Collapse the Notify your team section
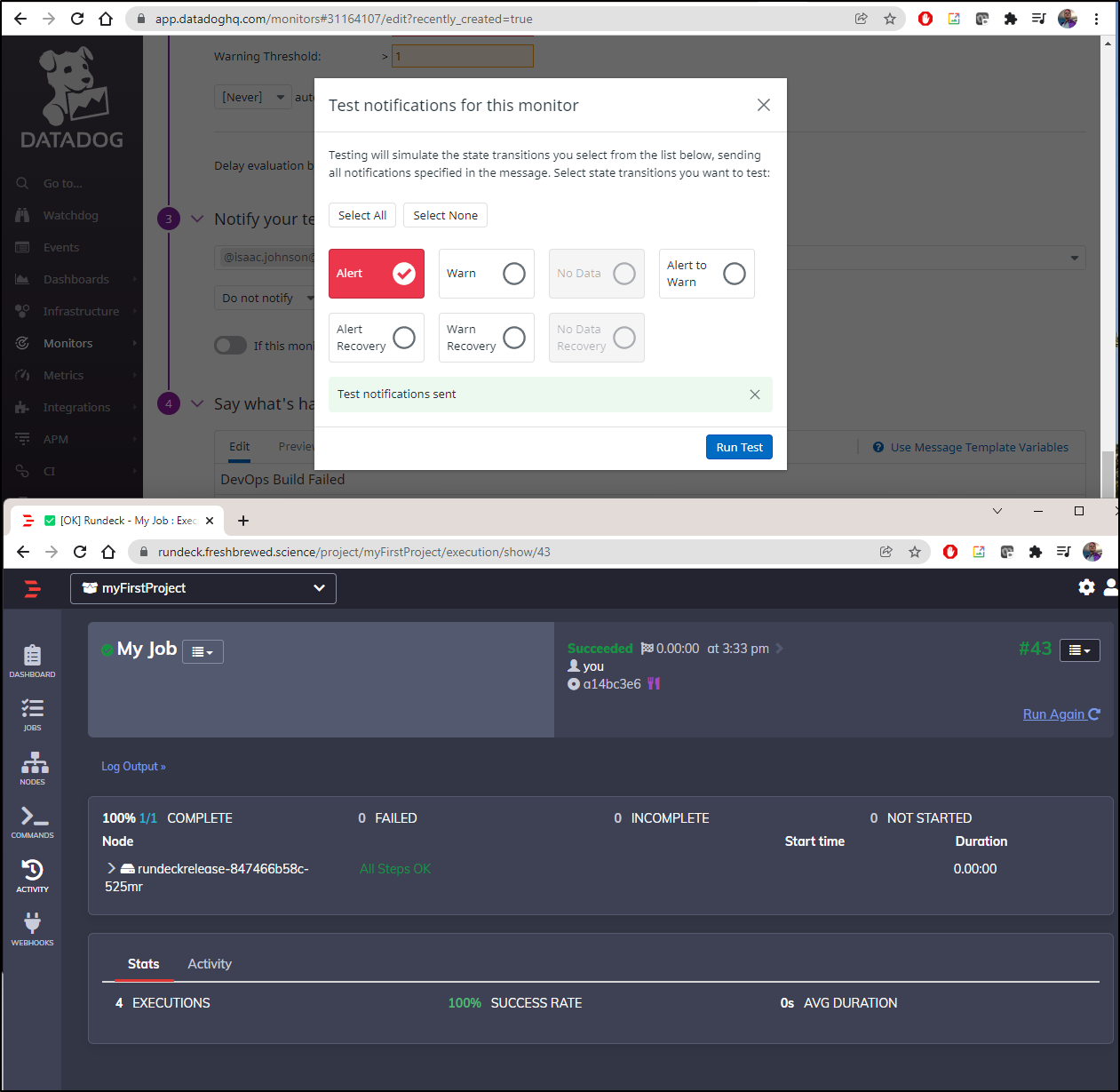This screenshot has width=1120, height=1092. (197, 219)
